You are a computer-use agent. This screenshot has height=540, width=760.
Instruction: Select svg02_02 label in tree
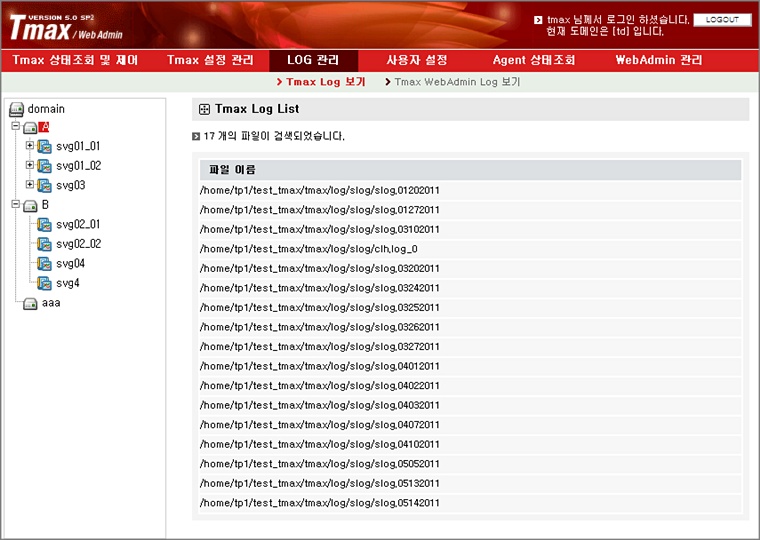79,244
